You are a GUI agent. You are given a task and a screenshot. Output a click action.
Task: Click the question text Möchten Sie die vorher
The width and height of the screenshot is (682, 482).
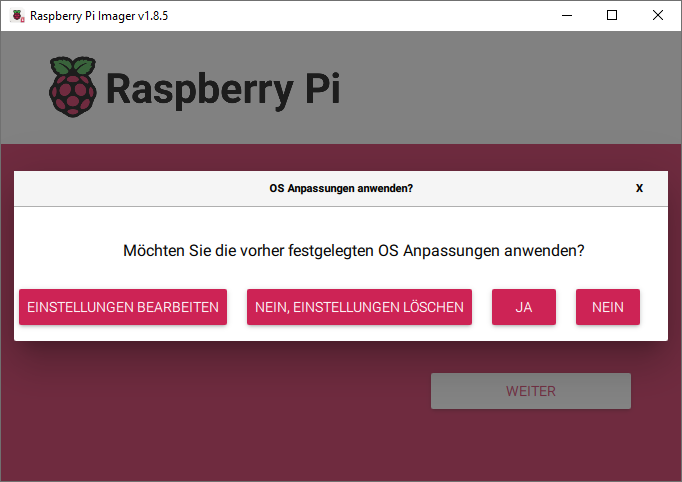(204, 251)
